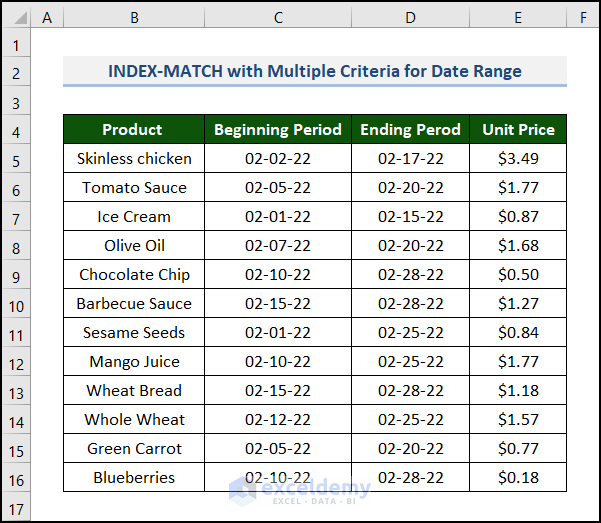Select row 10 header

[16, 304]
